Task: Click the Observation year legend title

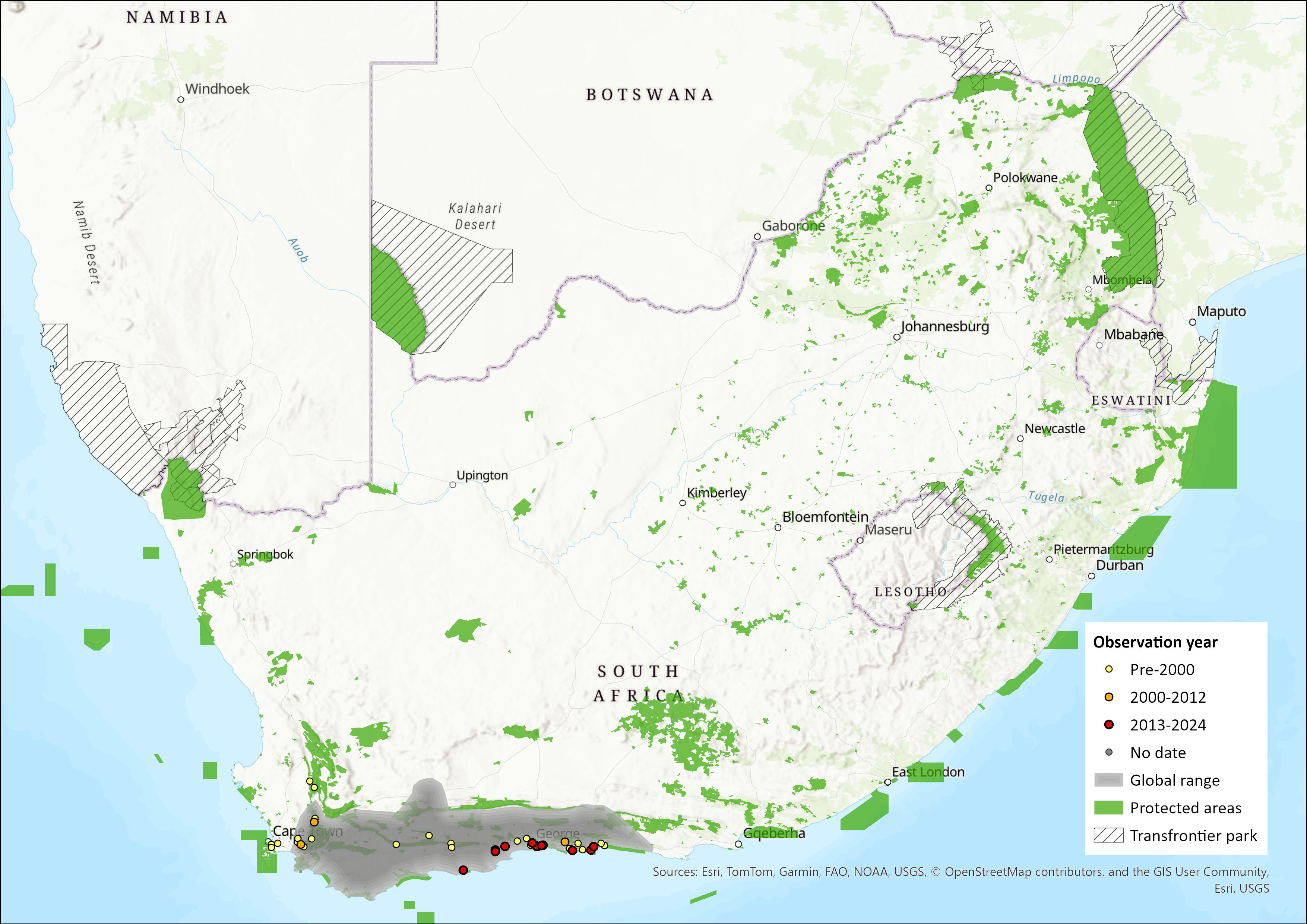Action: coord(1155,642)
